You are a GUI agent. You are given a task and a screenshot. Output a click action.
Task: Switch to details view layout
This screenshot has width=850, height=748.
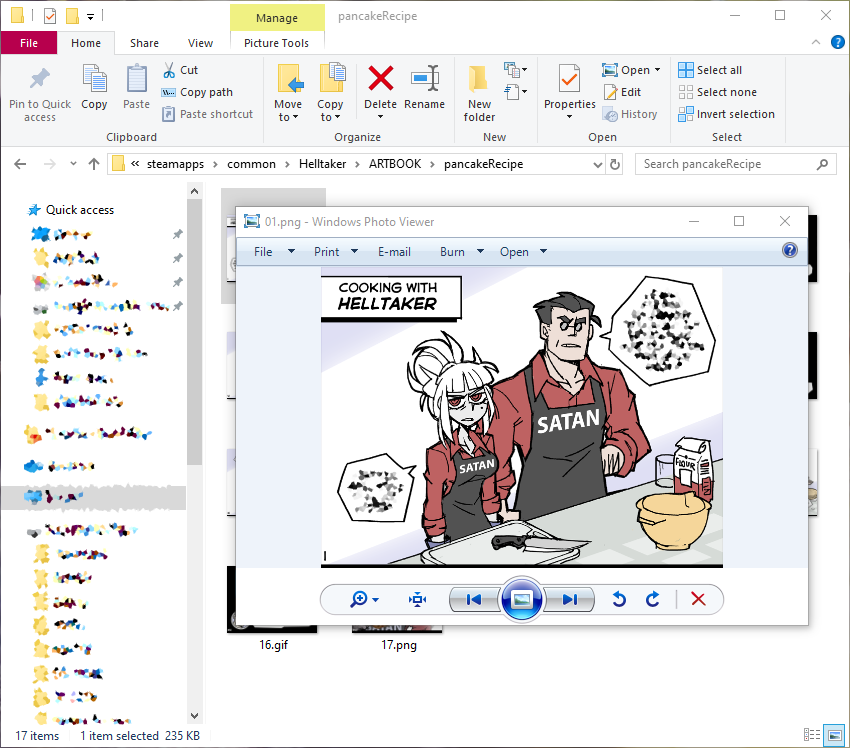[812, 735]
